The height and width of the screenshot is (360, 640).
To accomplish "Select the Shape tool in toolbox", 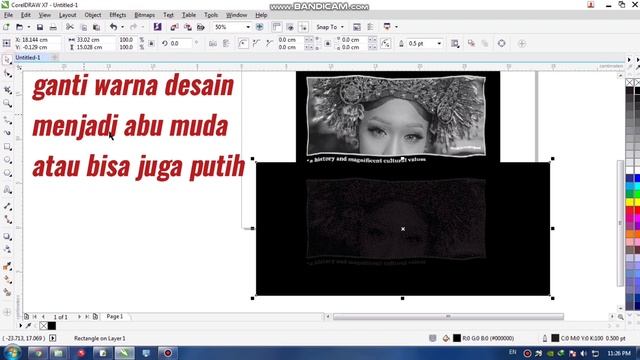I will [x=7, y=74].
